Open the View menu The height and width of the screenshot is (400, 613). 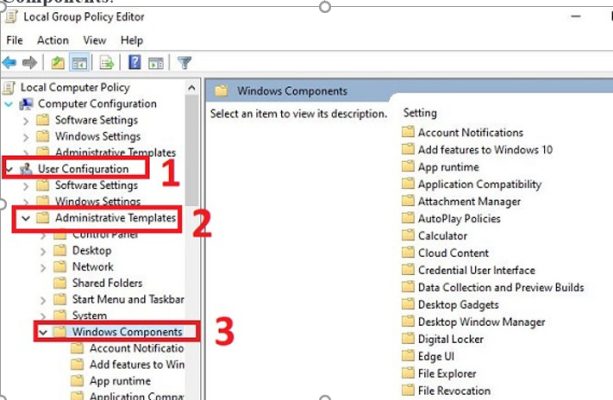tap(94, 40)
